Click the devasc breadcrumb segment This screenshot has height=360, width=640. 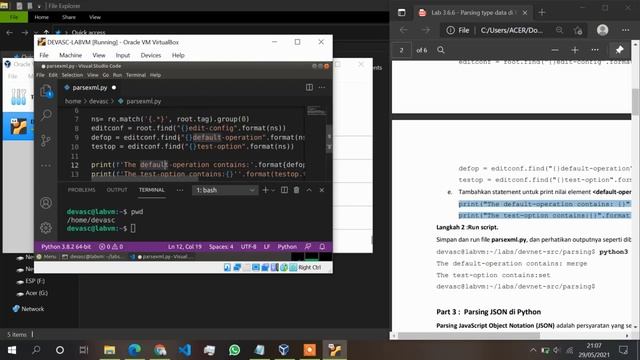coord(98,101)
